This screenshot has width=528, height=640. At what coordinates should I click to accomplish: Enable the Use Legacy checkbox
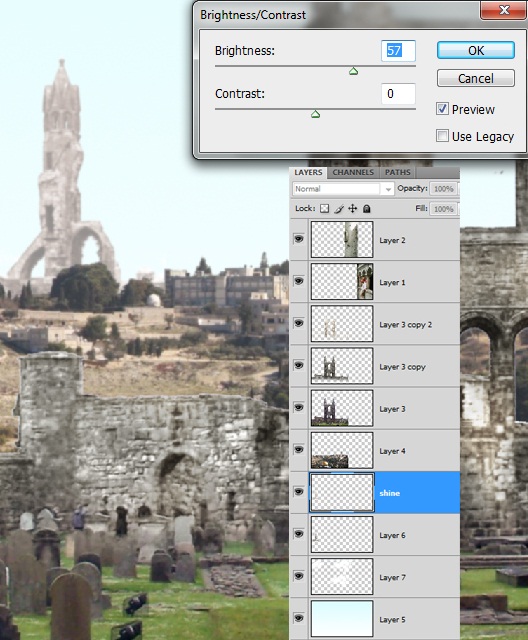442,136
